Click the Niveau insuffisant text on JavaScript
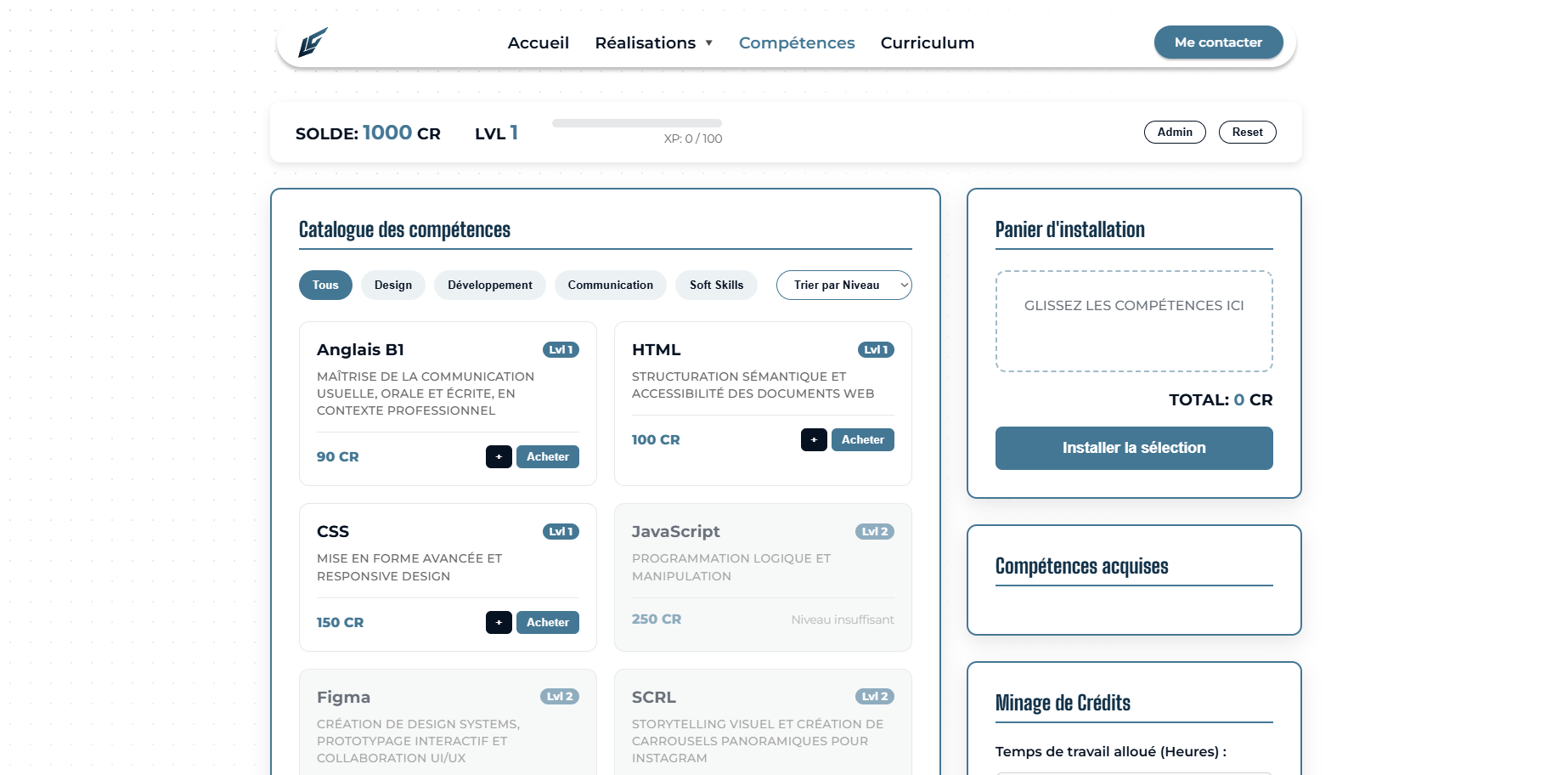This screenshot has height=775, width=1568. tap(843, 619)
